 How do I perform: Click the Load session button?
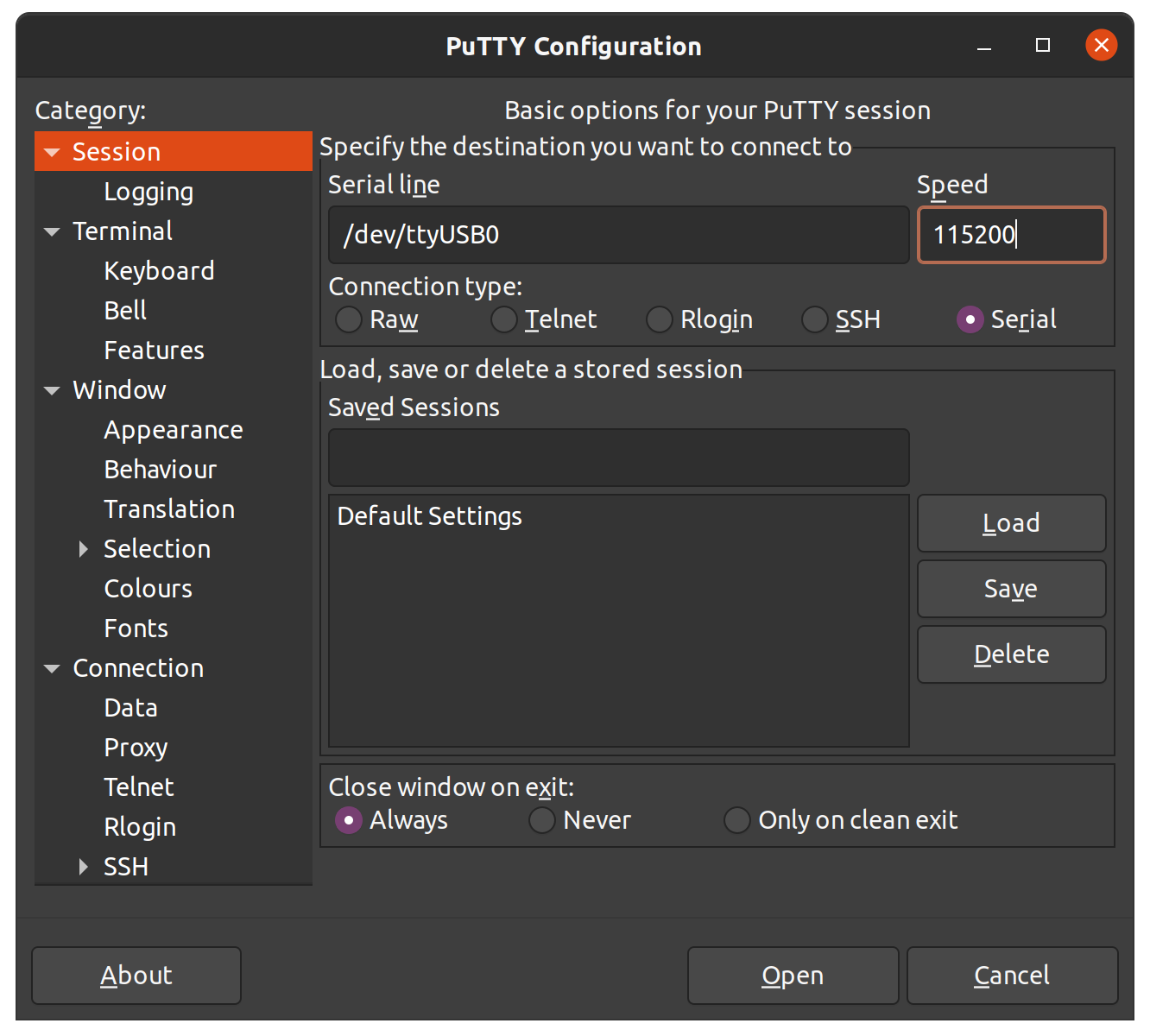pos(1012,523)
